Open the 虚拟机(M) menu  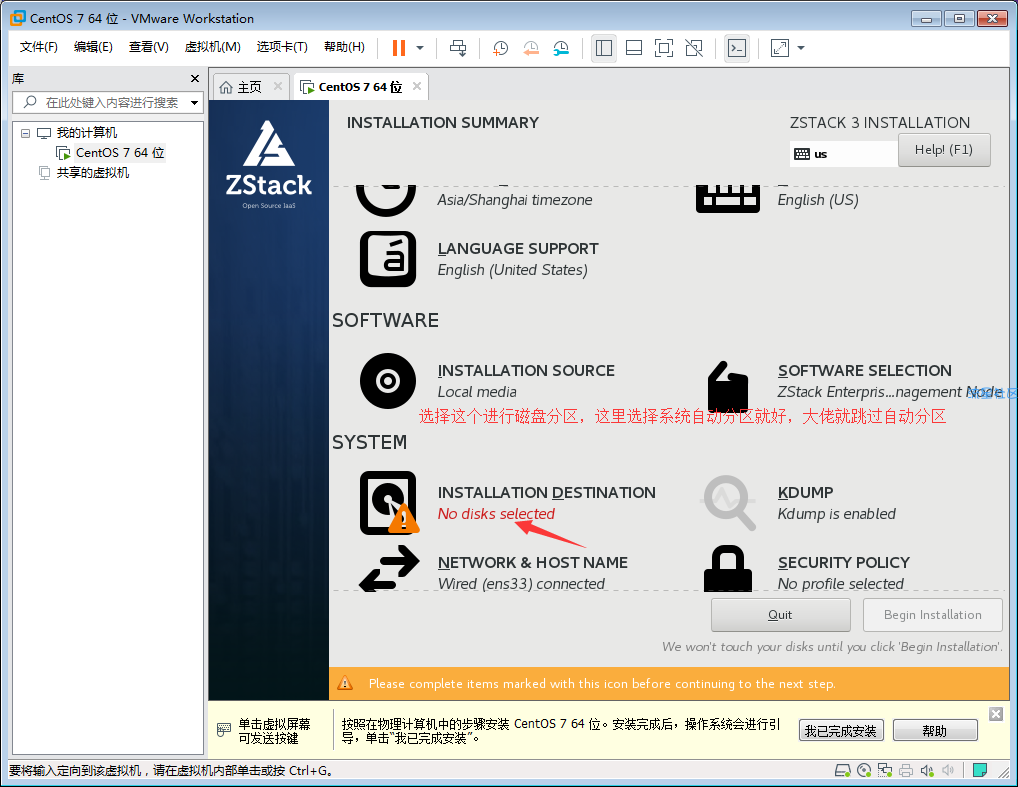pyautogui.click(x=212, y=47)
